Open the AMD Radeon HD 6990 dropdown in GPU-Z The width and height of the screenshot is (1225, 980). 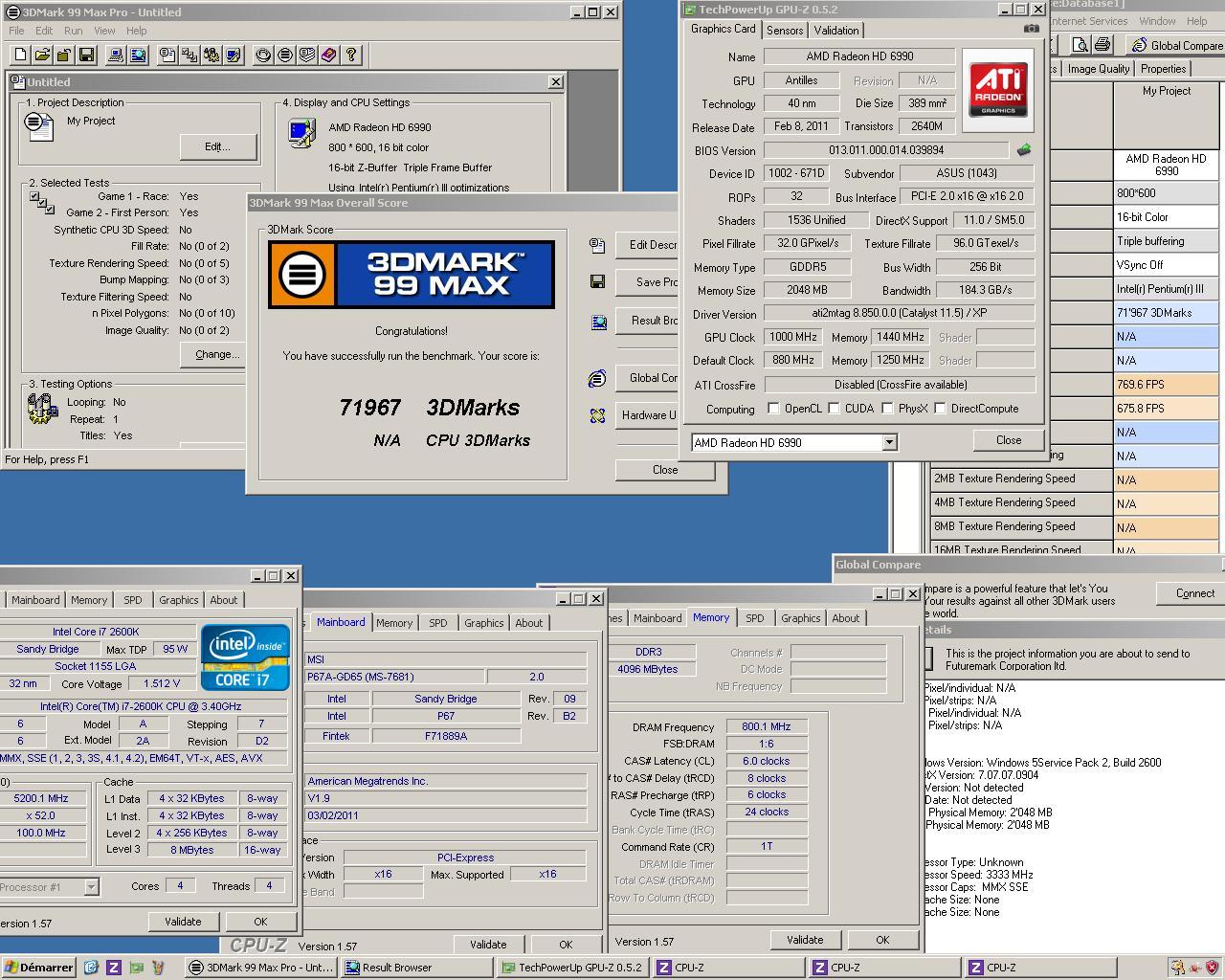889,442
